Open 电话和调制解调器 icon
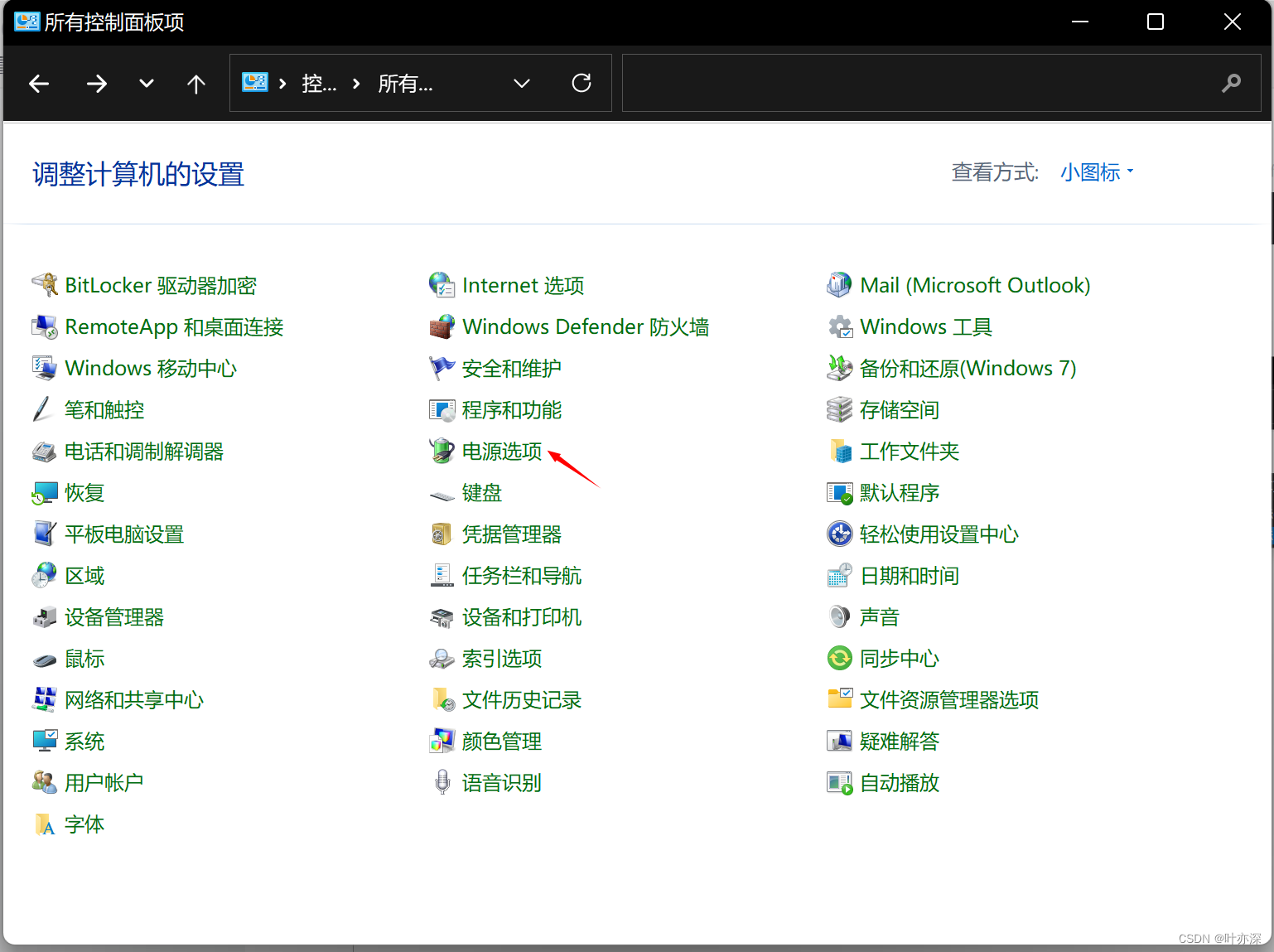Viewport: 1274px width, 952px height. [44, 451]
